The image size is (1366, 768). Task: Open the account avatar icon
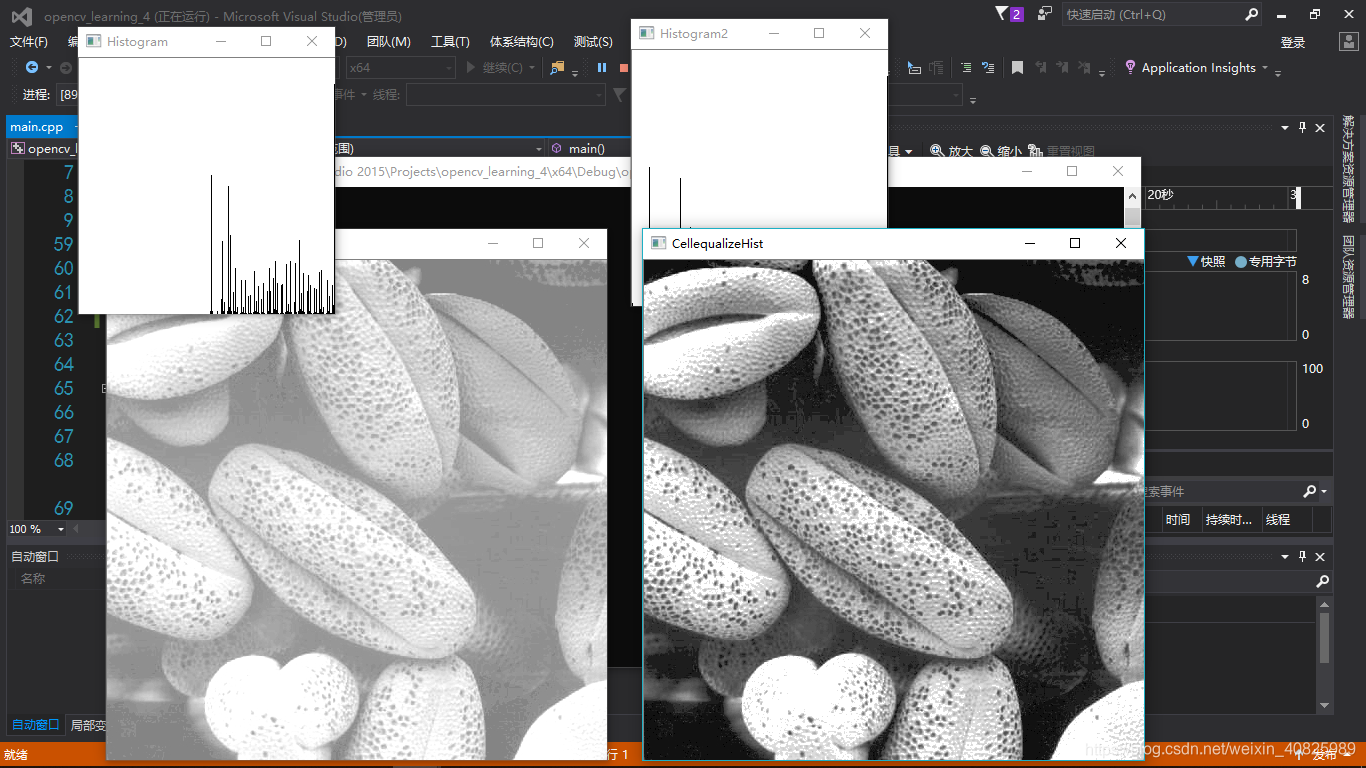[x=1348, y=42]
